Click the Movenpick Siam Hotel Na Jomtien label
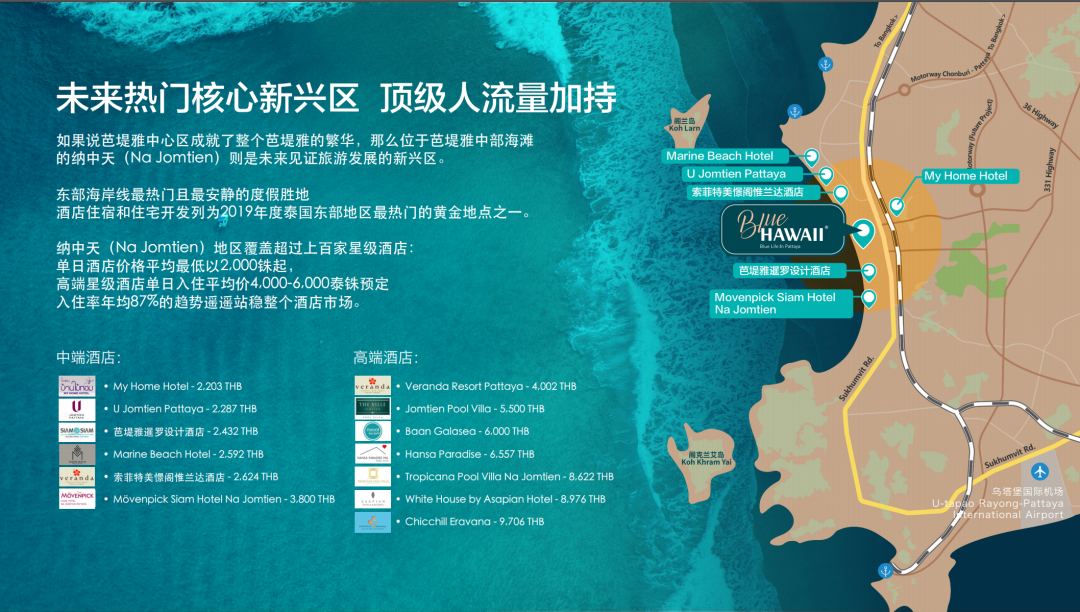 click(x=782, y=304)
